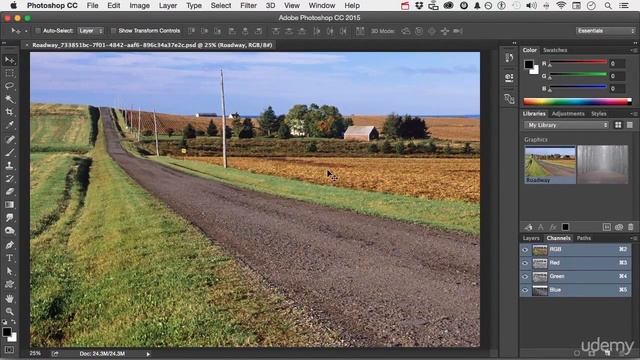Screen dimensions: 640x360
Task: Hide the Green channel eye
Action: pos(525,276)
